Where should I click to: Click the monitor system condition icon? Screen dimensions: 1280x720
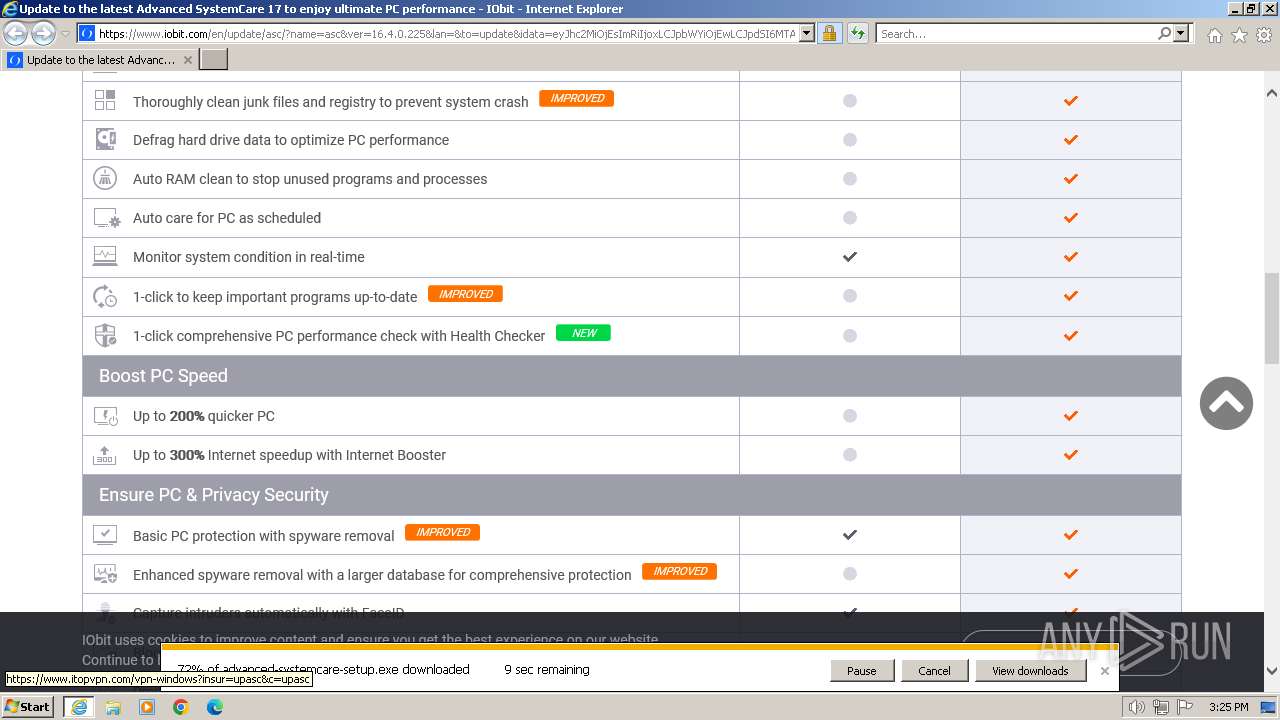[105, 256]
